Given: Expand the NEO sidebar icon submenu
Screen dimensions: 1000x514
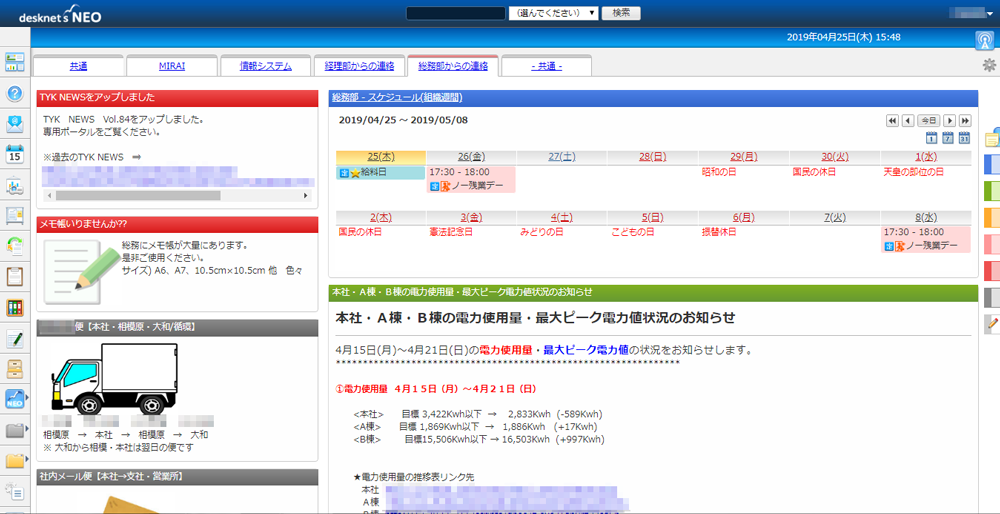Looking at the screenshot, I should 28,399.
